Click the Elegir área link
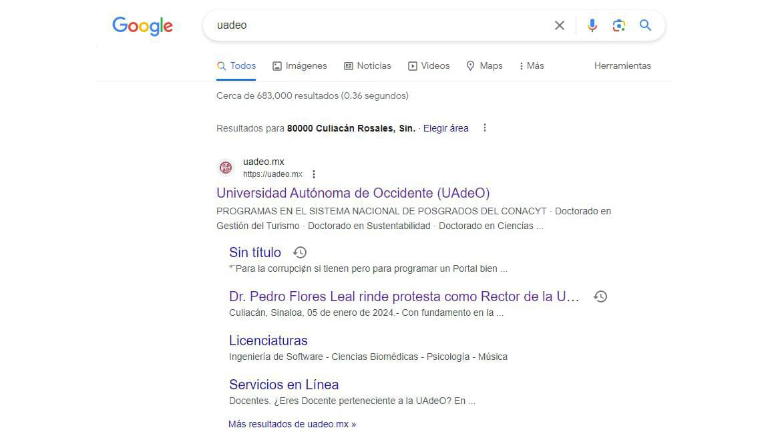 [445, 128]
